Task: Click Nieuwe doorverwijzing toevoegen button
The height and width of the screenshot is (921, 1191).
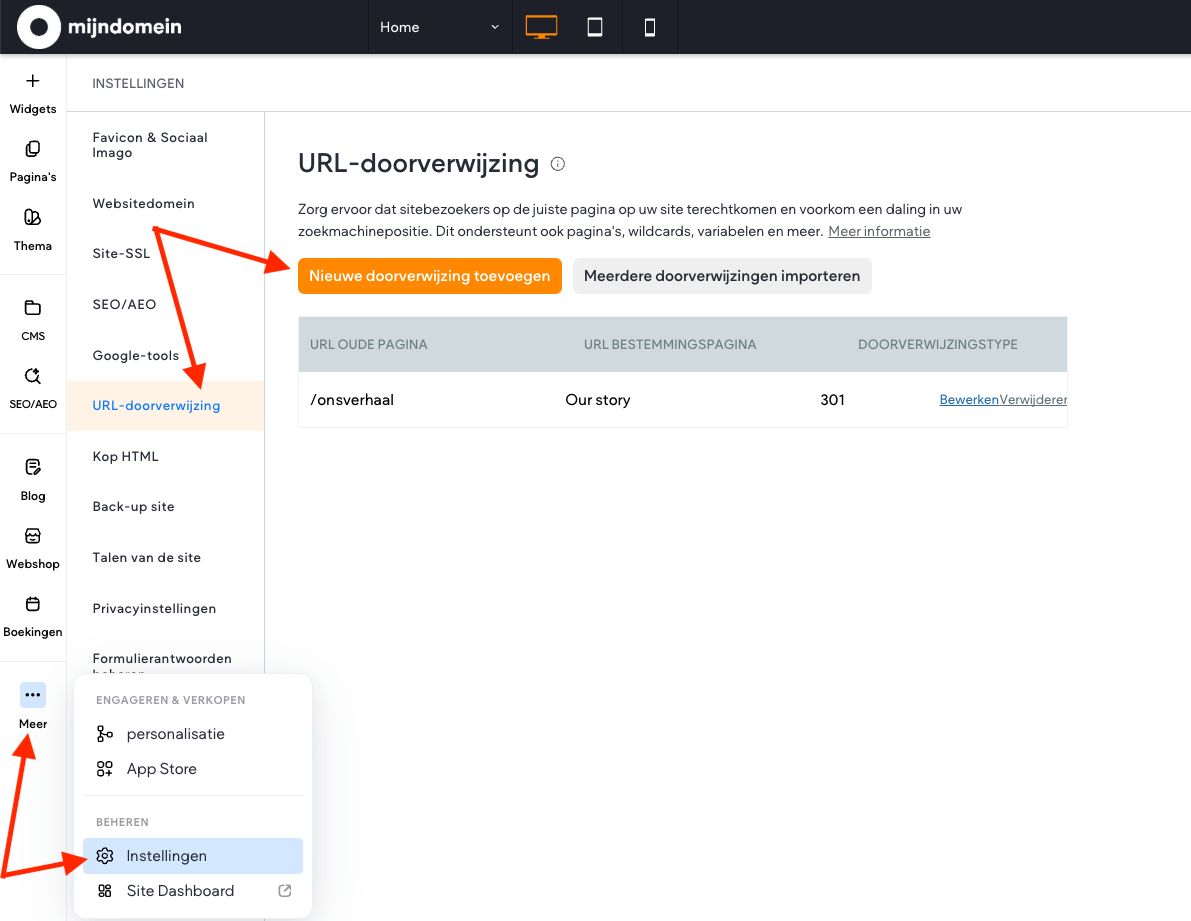Action: tap(429, 276)
